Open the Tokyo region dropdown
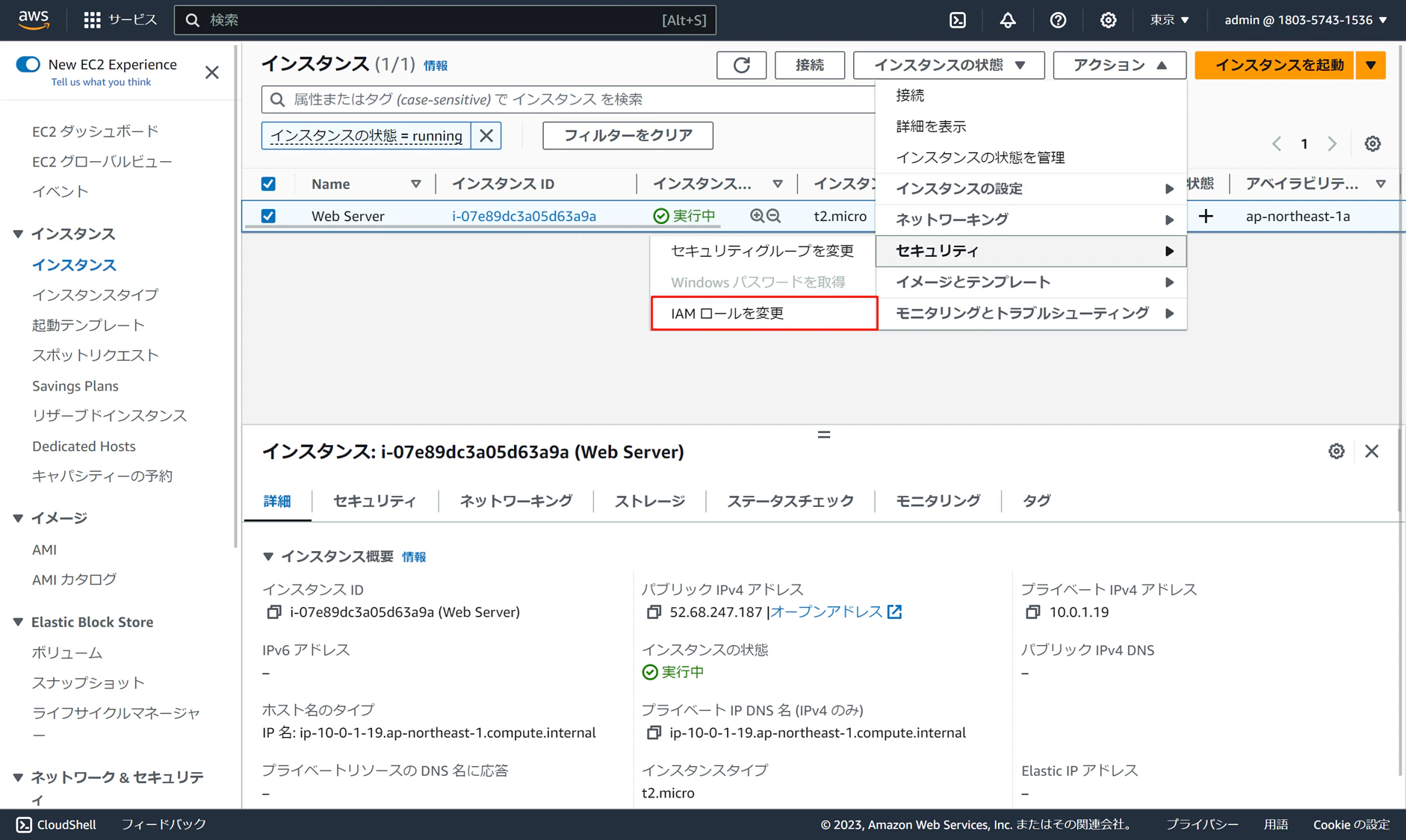 pos(1169,20)
